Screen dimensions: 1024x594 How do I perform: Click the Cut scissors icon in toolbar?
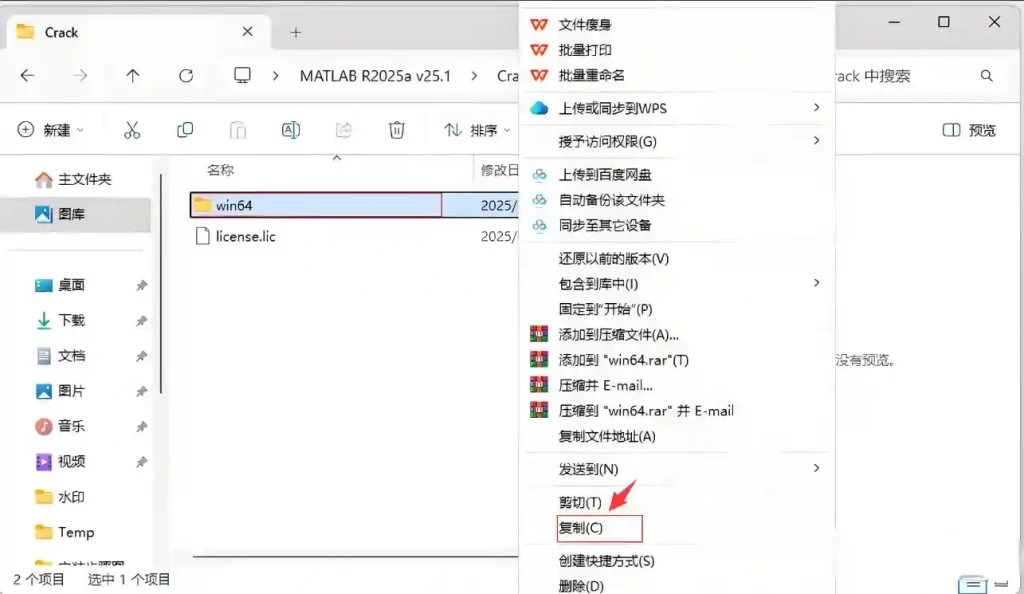pyautogui.click(x=132, y=130)
